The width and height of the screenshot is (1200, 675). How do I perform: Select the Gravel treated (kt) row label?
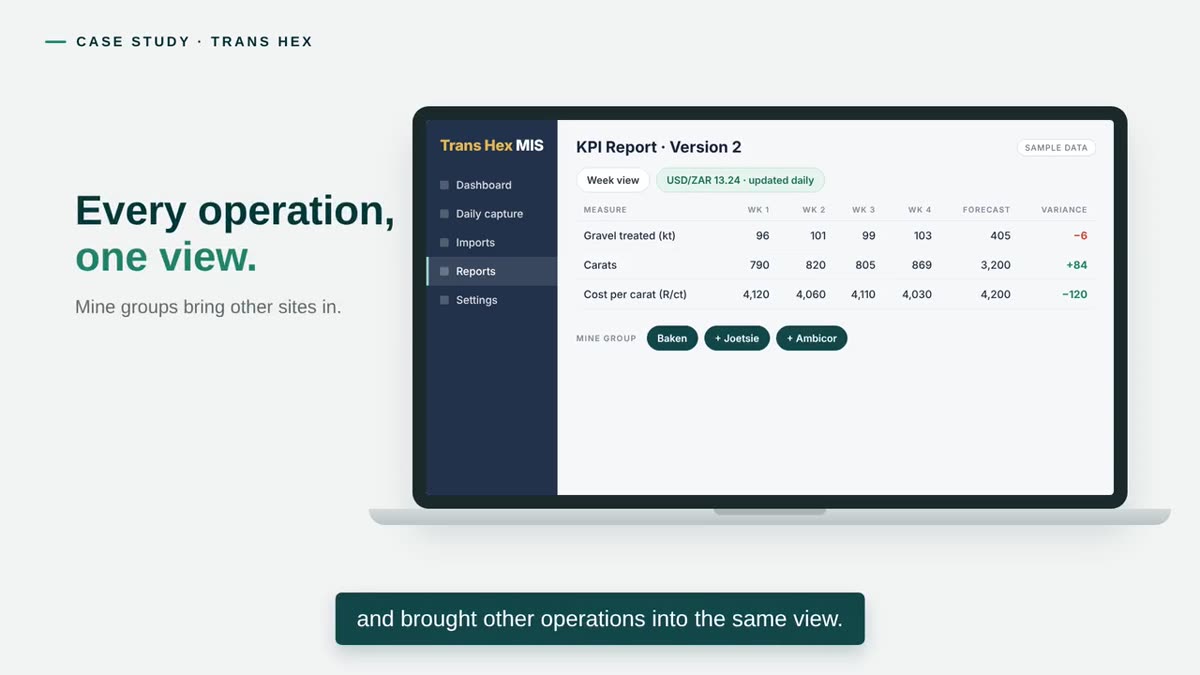[x=630, y=236]
